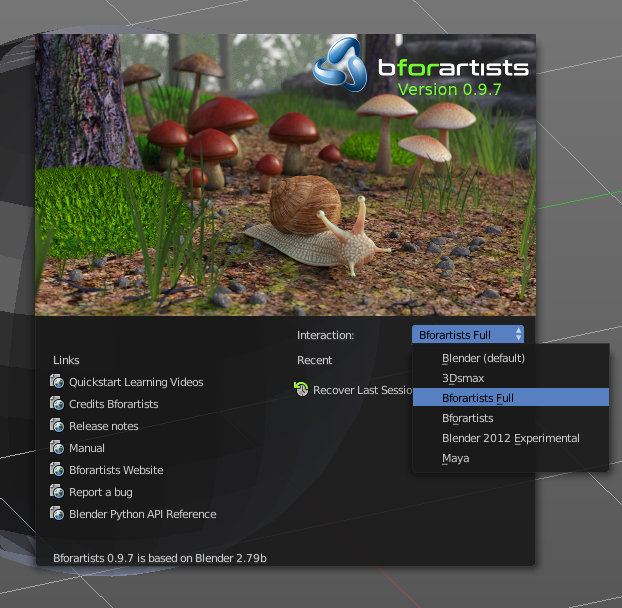Select Bforartists Full in the preset list
This screenshot has width=622, height=608.
point(511,398)
